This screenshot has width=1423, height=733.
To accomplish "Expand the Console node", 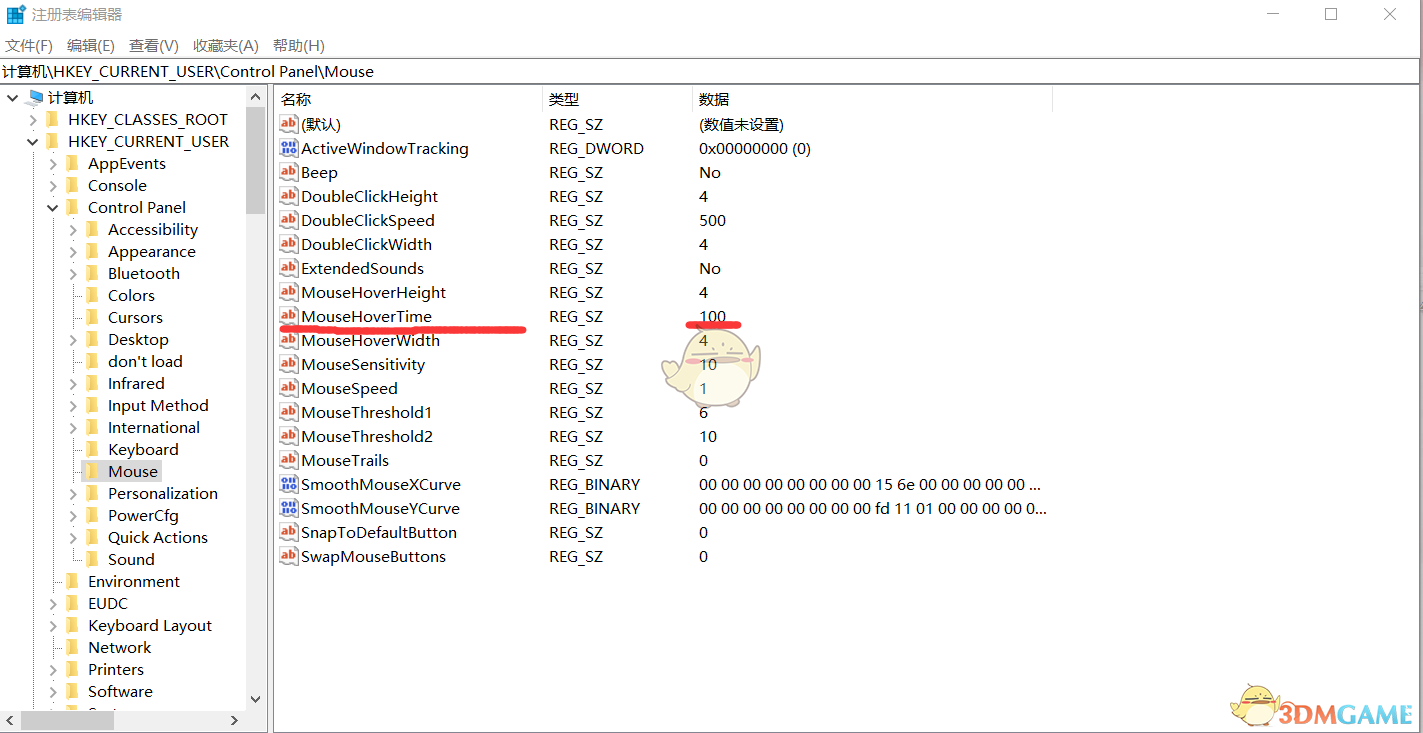I will [53, 185].
